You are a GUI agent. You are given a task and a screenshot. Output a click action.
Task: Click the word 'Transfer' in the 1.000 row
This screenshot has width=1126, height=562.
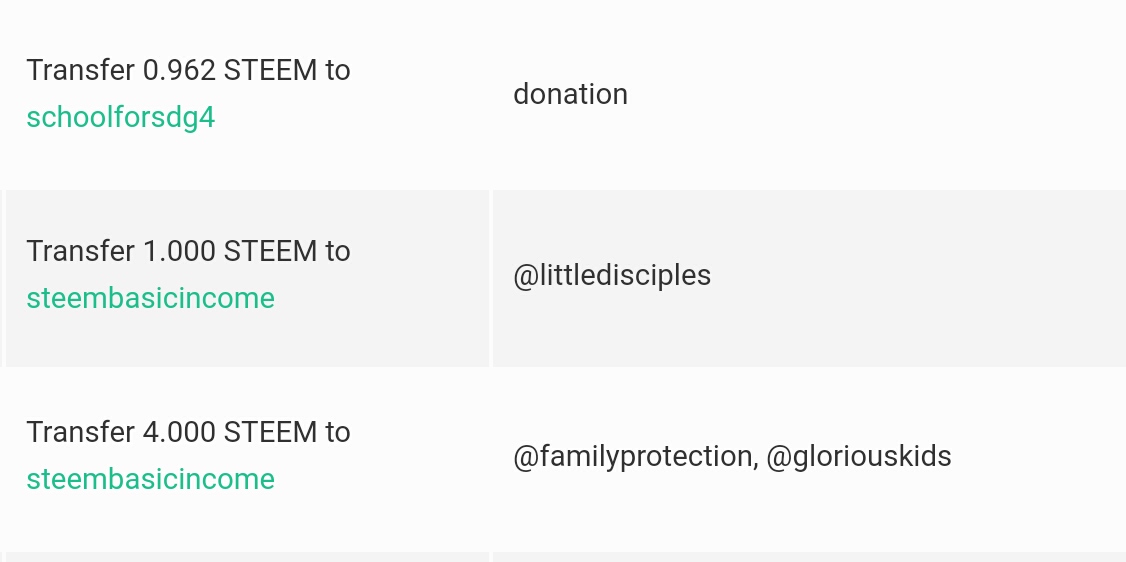[x=81, y=251]
